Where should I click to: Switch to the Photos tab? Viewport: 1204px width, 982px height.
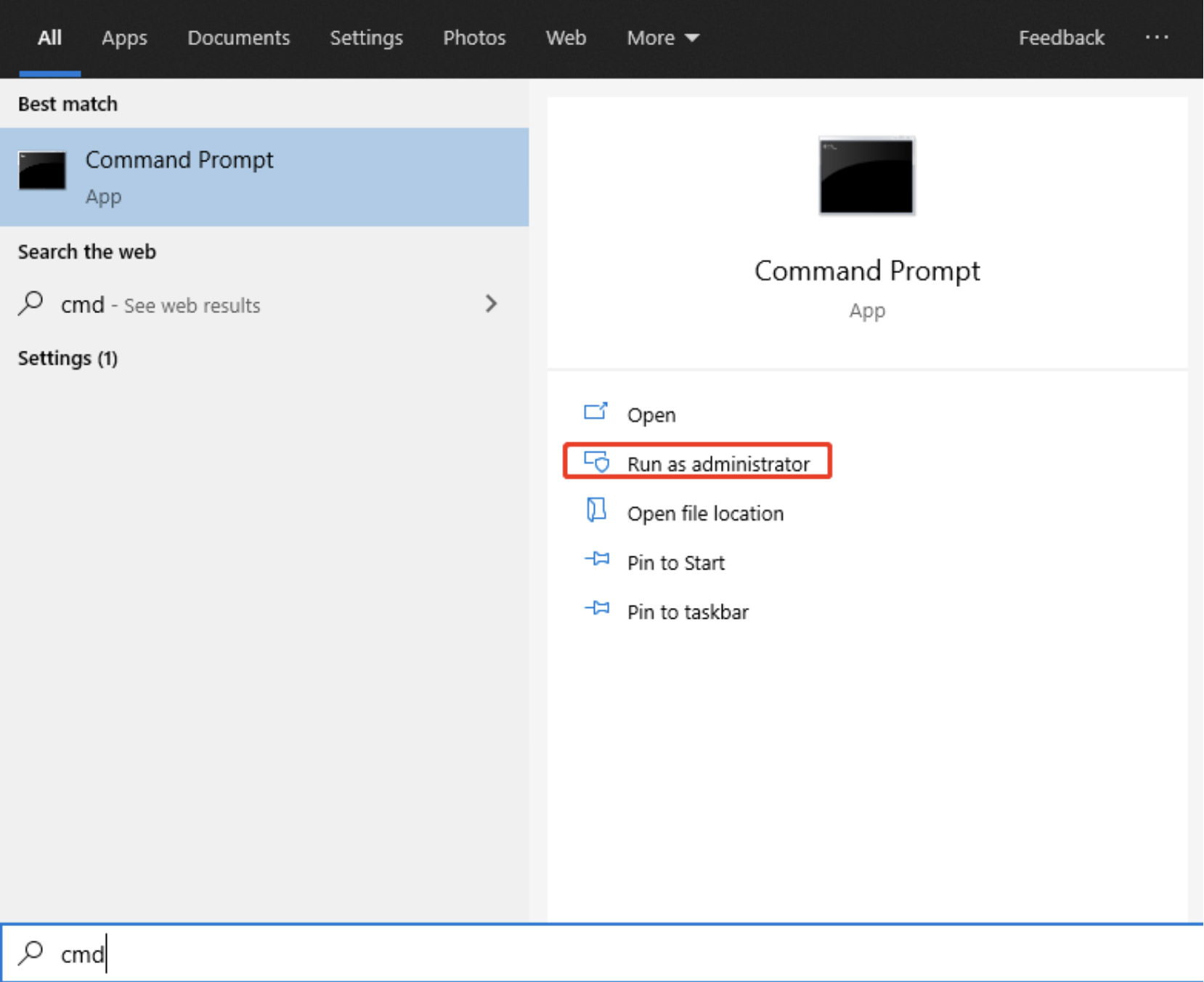[473, 38]
